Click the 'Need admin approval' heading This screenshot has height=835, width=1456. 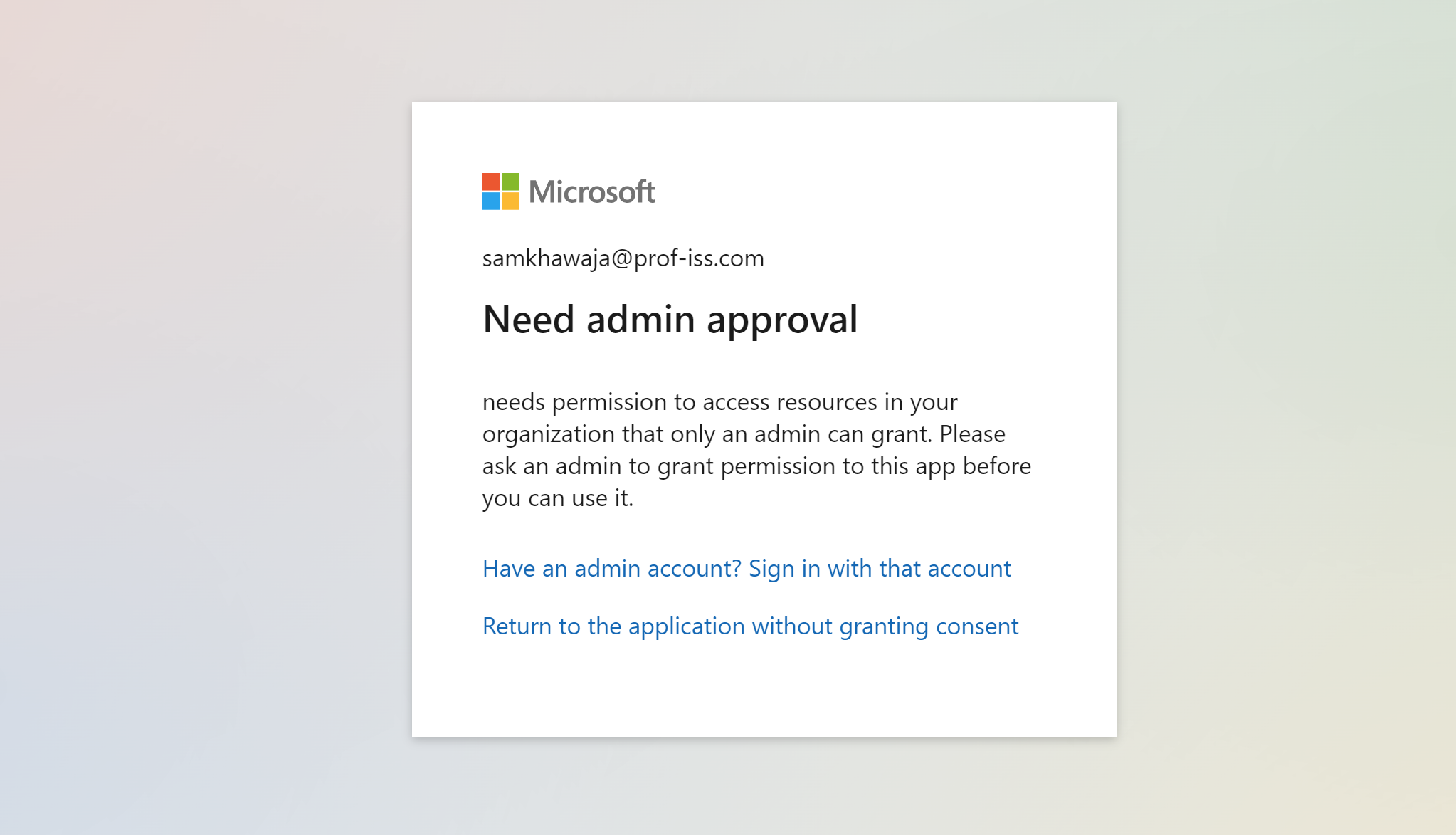(670, 319)
